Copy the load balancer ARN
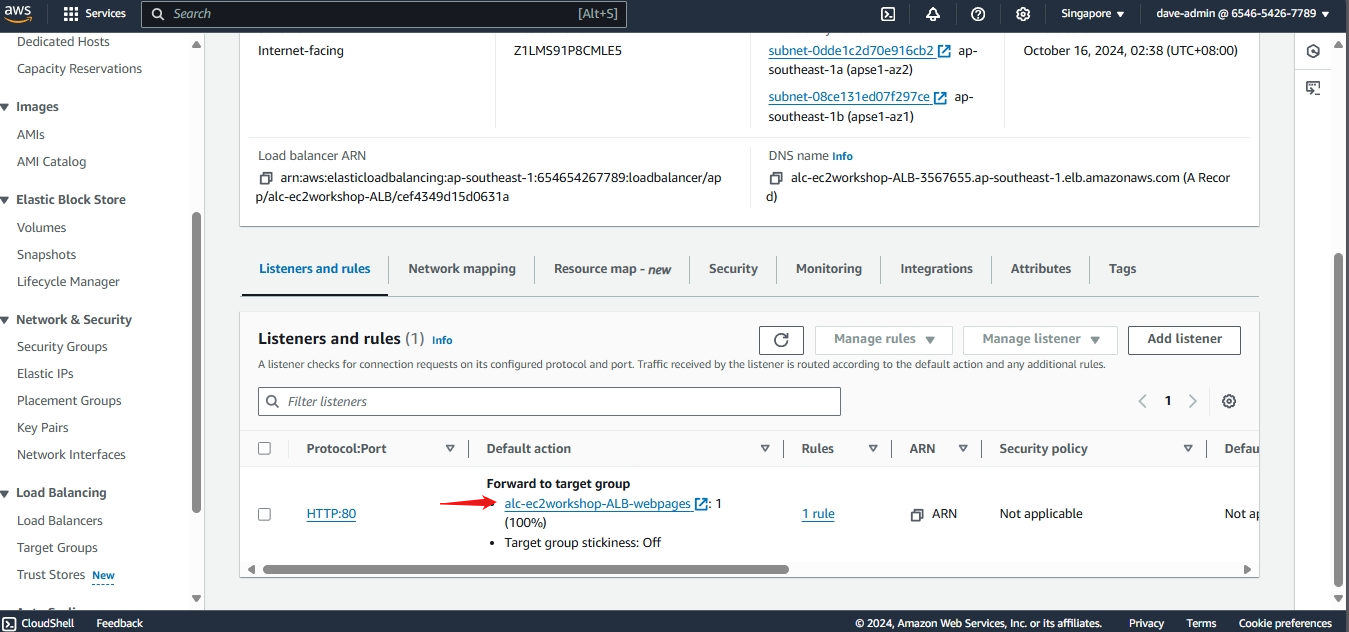 (266, 178)
